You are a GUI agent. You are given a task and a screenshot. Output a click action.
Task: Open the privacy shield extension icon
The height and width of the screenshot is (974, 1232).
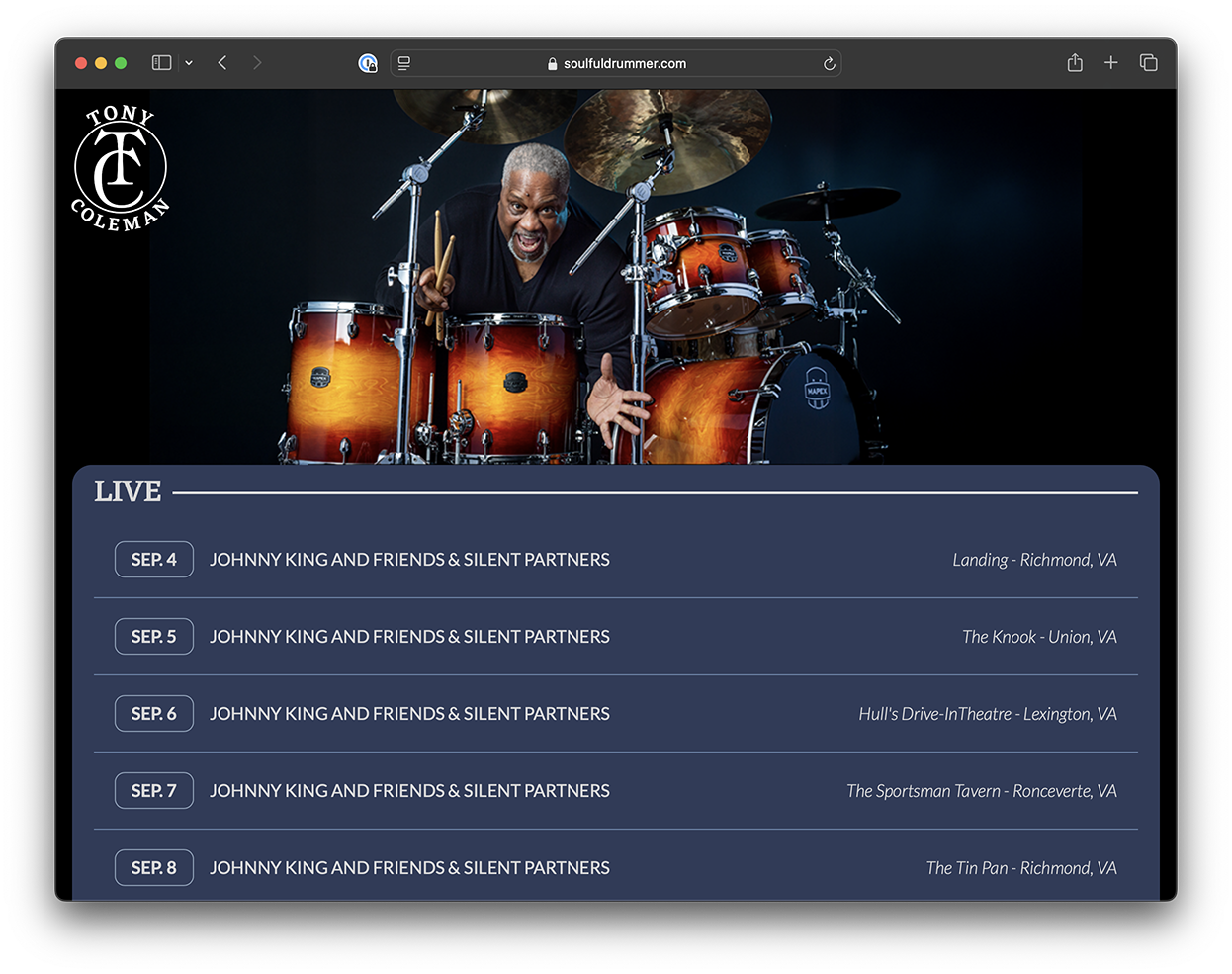pyautogui.click(x=368, y=63)
